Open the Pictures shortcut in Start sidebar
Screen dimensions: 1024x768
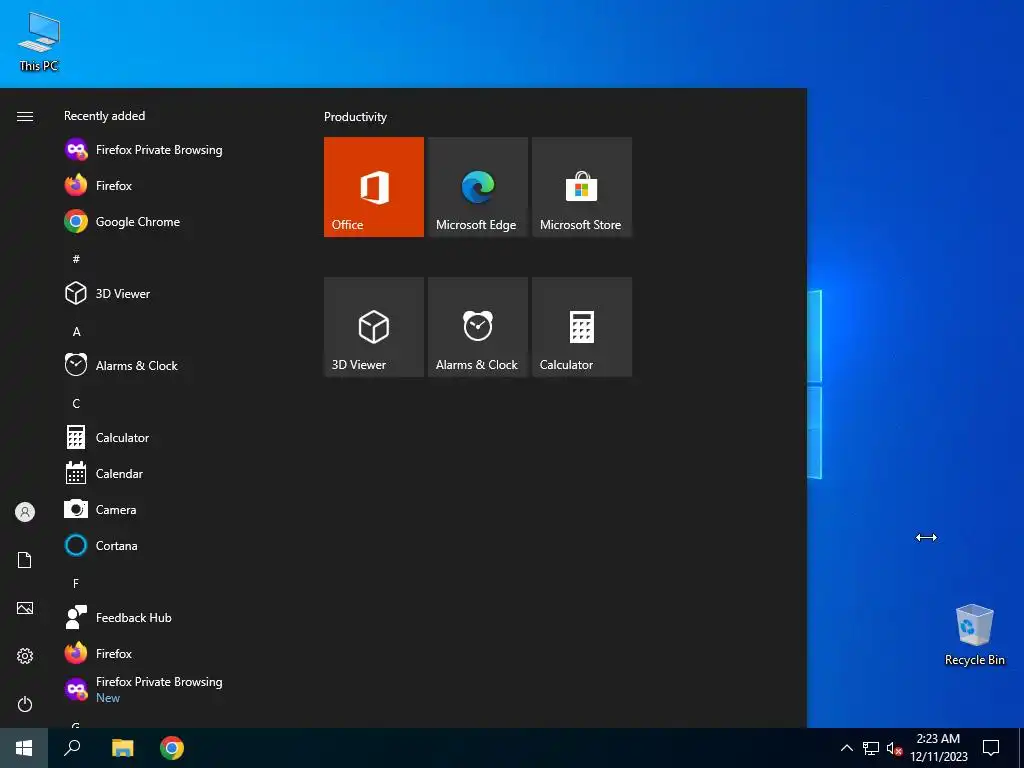[25, 608]
